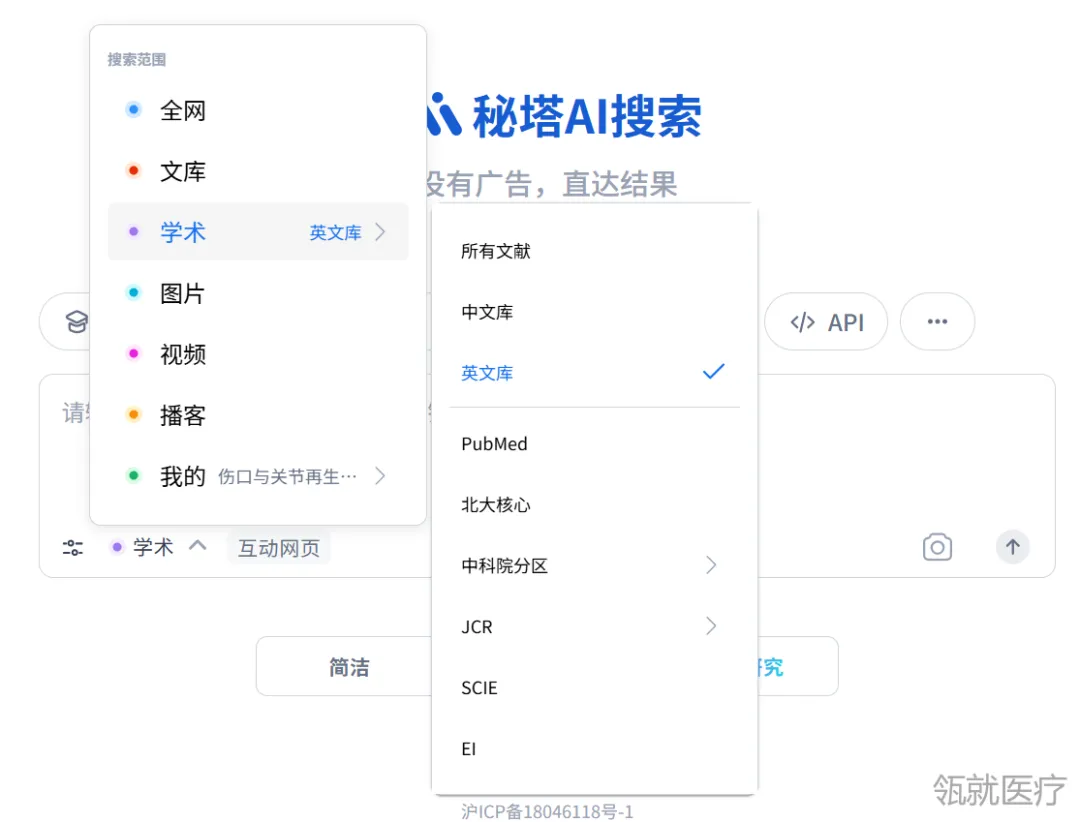This screenshot has height=822, width=1080.
Task: Select 所有文献 option
Action: [x=594, y=251]
